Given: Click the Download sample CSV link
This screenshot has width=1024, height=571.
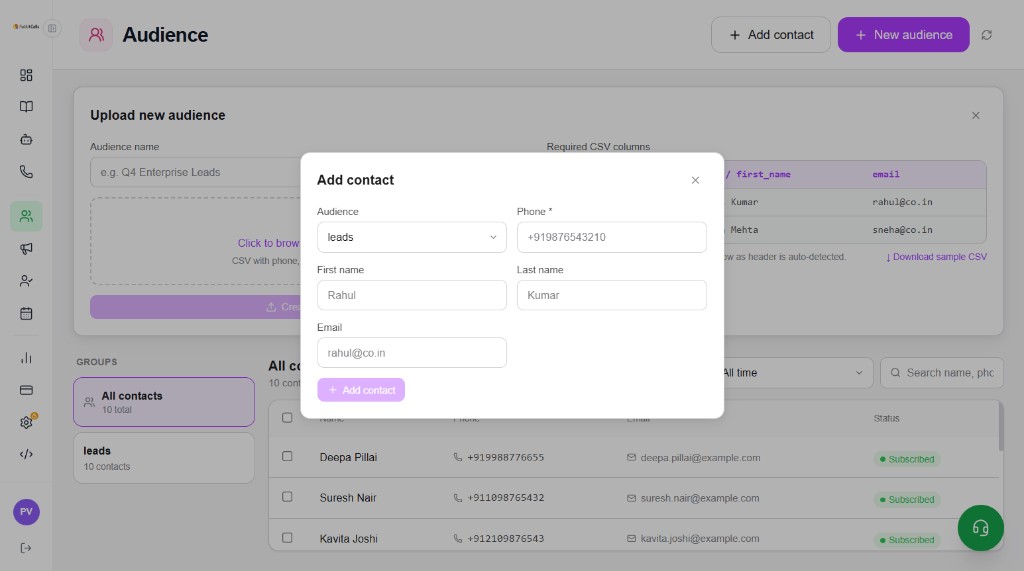Looking at the screenshot, I should point(936,257).
